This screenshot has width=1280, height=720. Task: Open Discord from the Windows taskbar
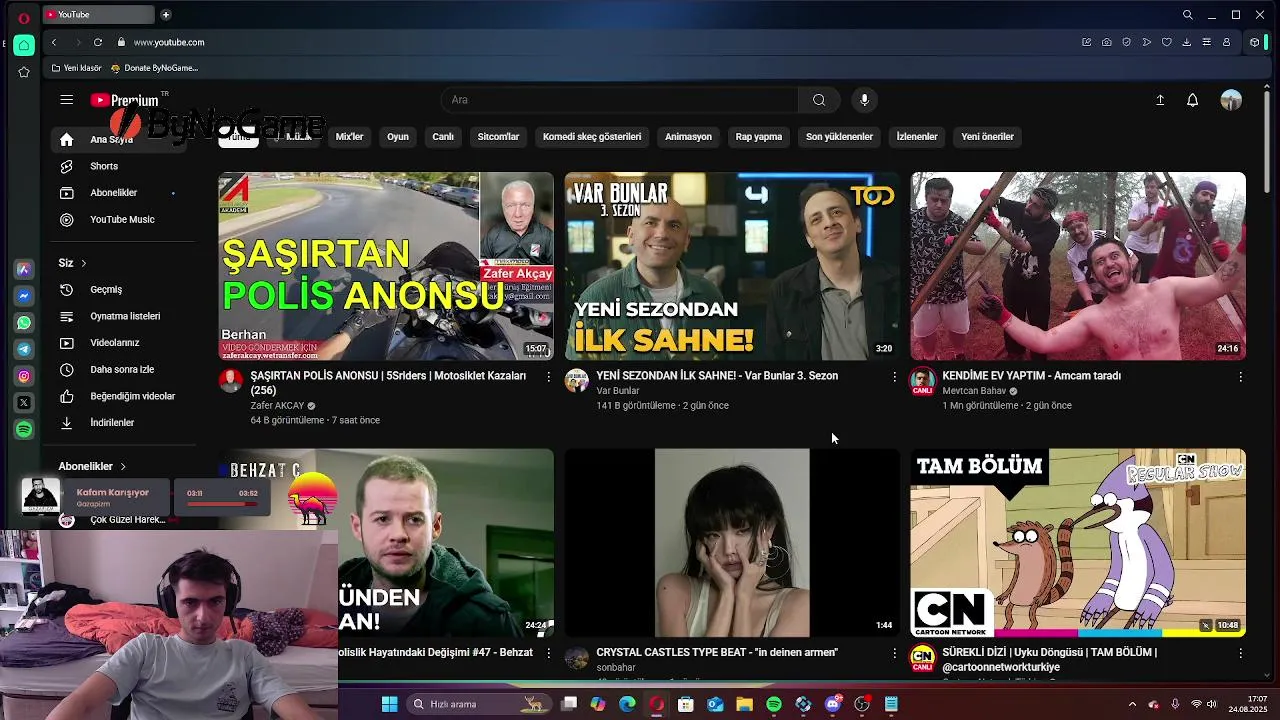coord(833,704)
